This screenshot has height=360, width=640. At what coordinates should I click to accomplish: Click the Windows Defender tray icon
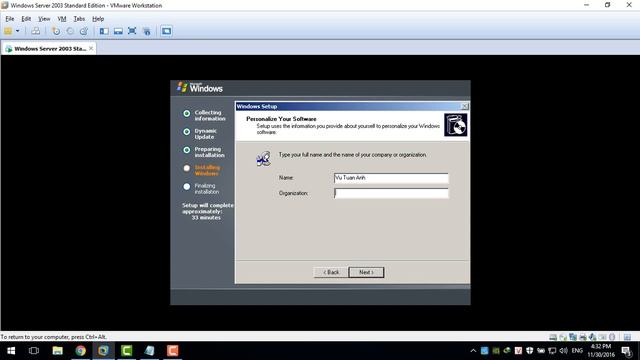point(530,351)
